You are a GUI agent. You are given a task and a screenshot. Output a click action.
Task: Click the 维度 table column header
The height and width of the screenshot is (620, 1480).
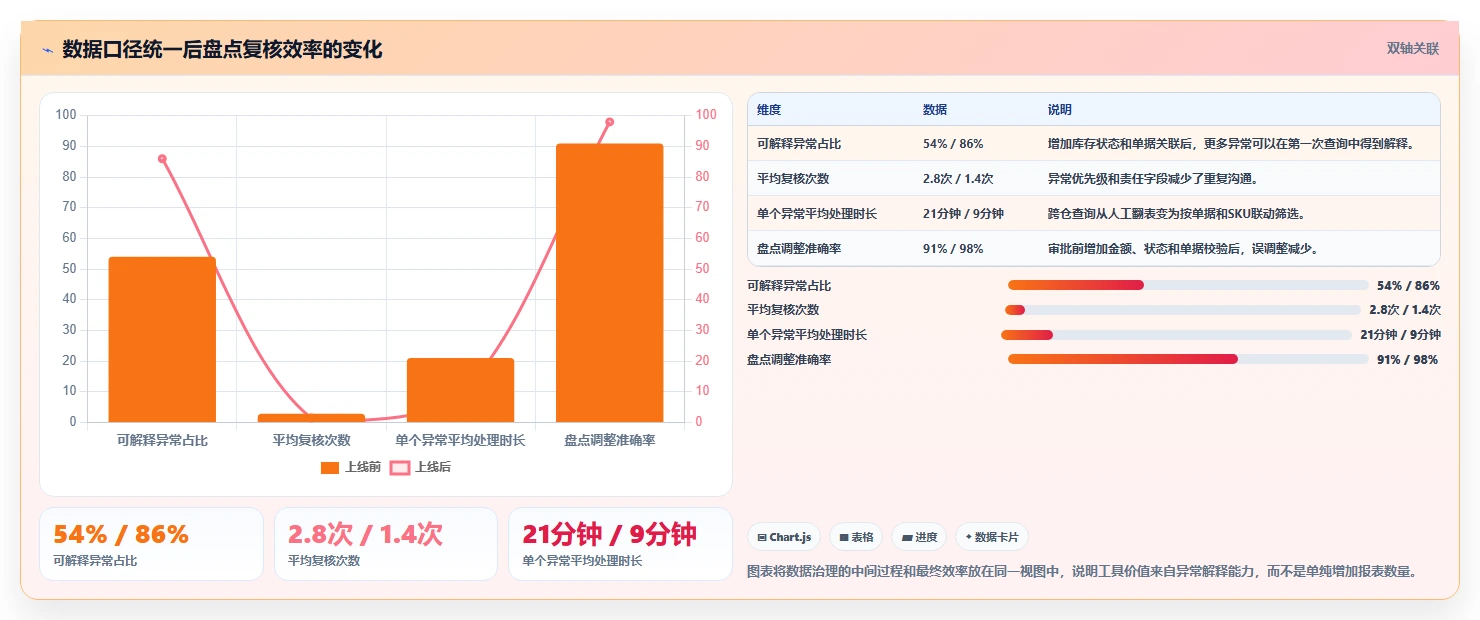(769, 109)
